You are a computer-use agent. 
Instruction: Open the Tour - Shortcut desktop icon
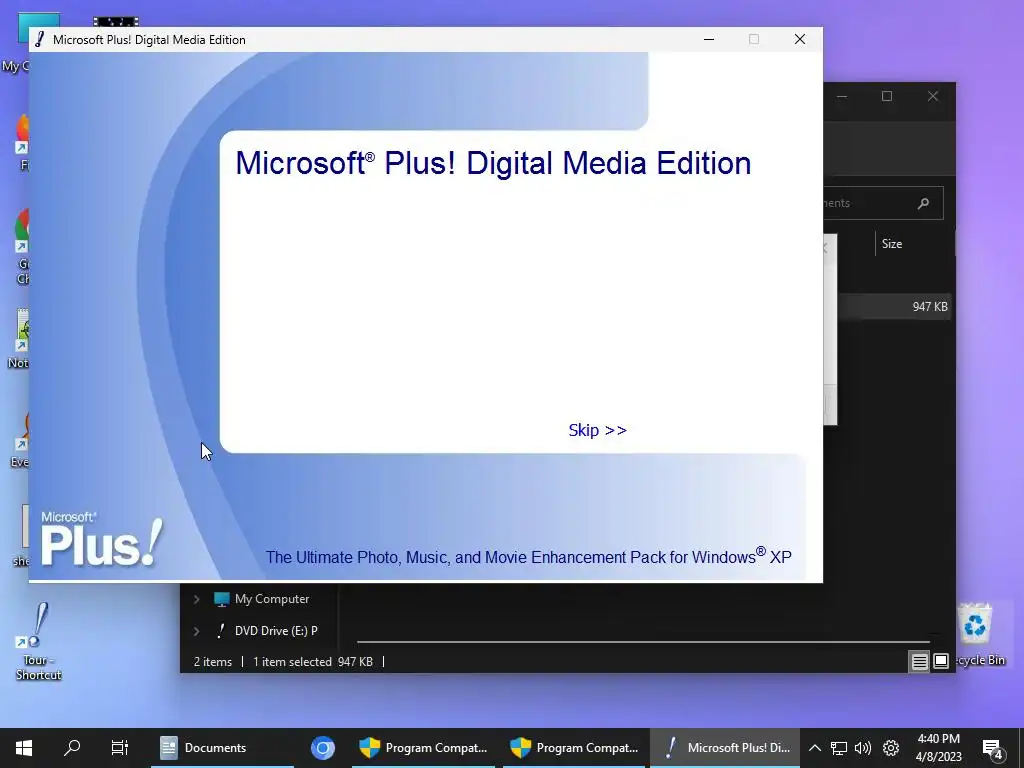(x=38, y=641)
